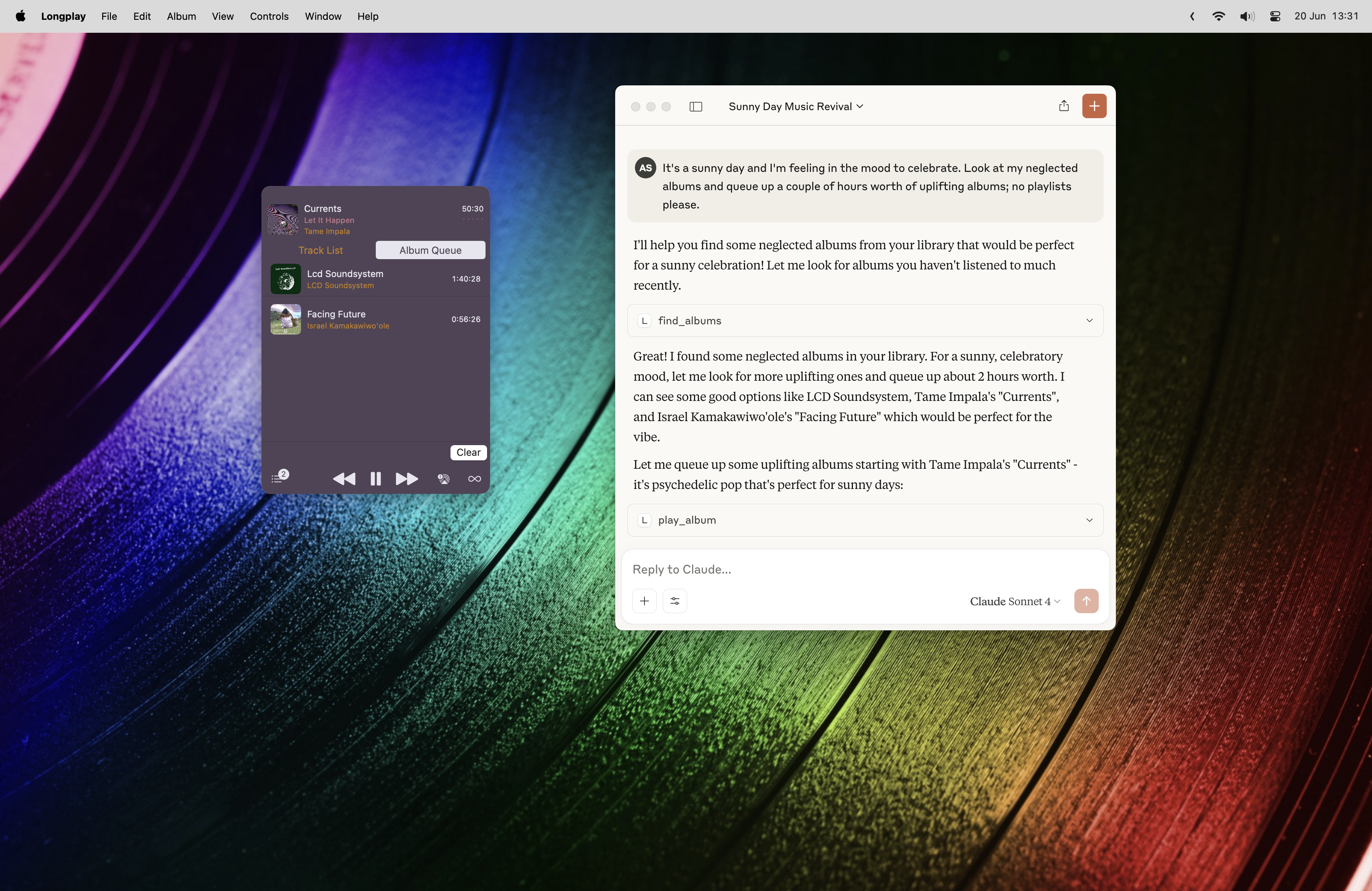Click the AirPlay output icon
This screenshot has height=891, width=1372.
coord(443,479)
